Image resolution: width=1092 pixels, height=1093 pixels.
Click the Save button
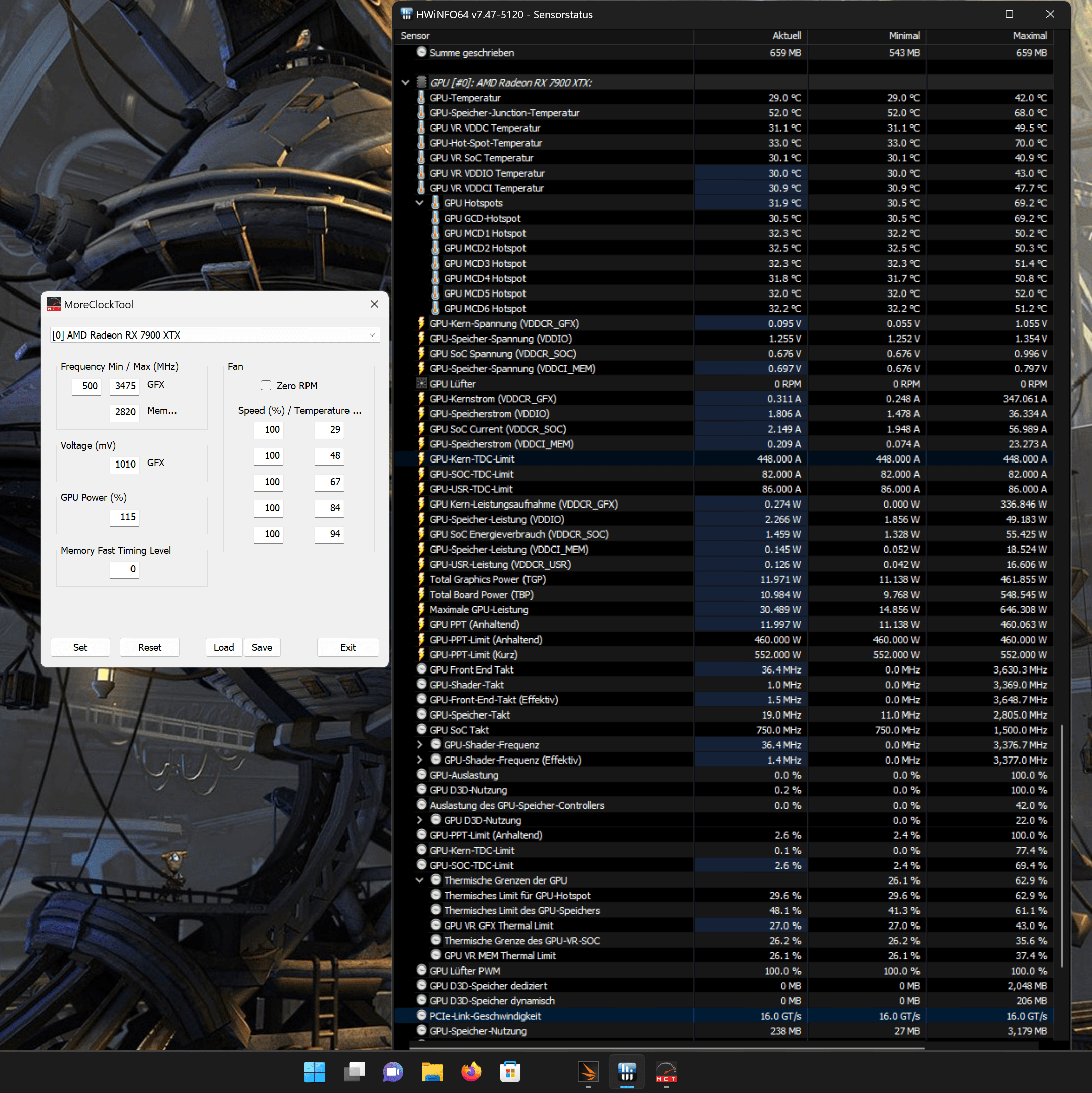coord(262,647)
